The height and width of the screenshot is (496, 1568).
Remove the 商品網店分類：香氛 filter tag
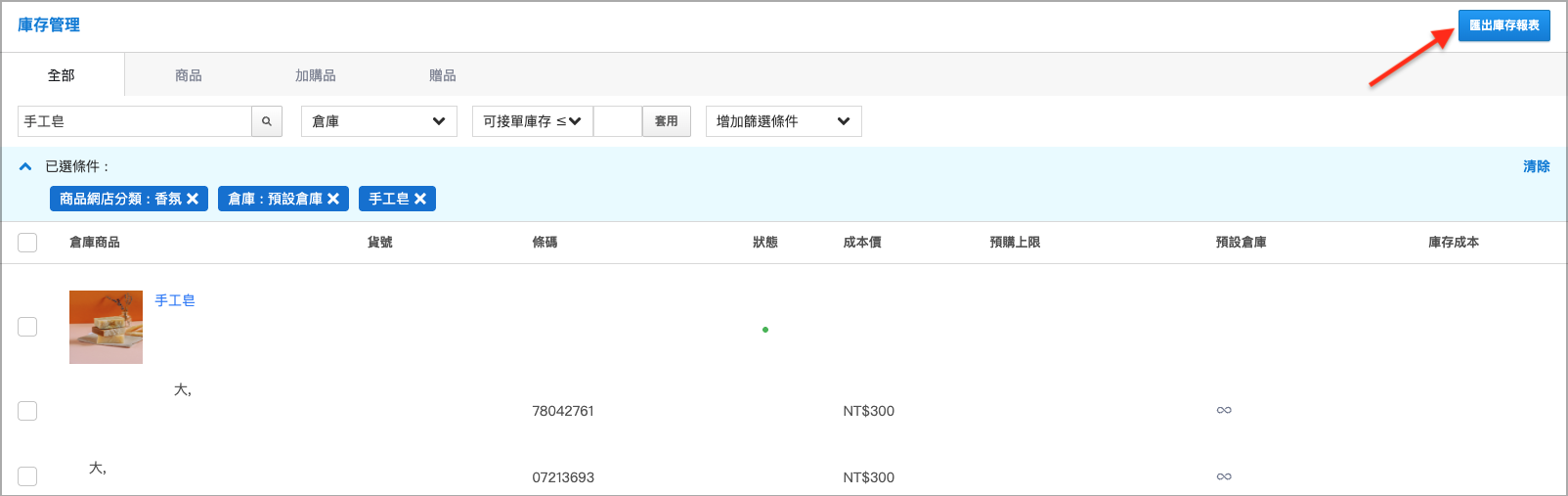click(193, 199)
